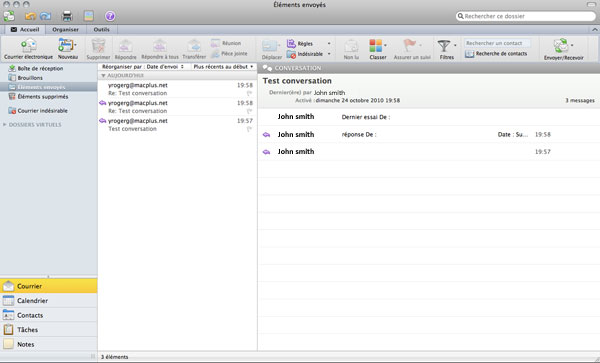This screenshot has width=600, height=363.
Task: Switch to the Outils tab
Action: (101, 29)
